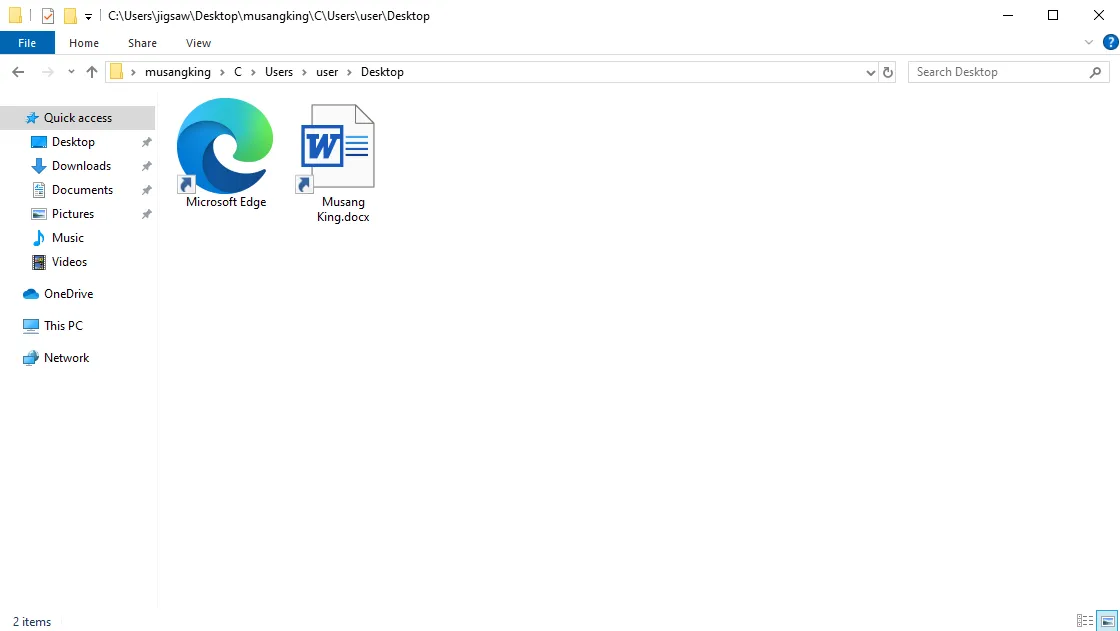1120x631 pixels.
Task: Open the Home ribbon tab
Action: click(84, 43)
